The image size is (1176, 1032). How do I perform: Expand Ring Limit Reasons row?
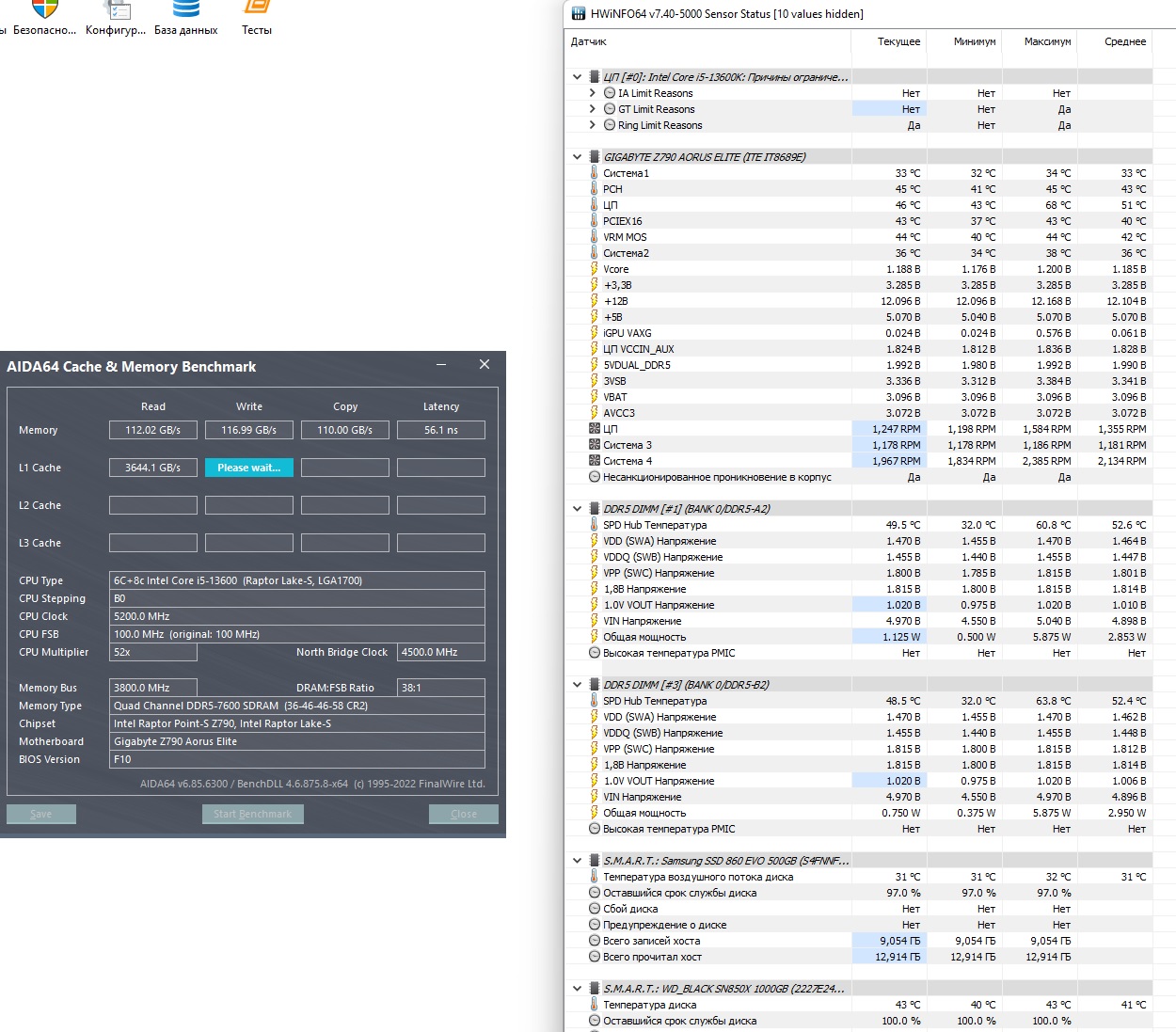592,125
